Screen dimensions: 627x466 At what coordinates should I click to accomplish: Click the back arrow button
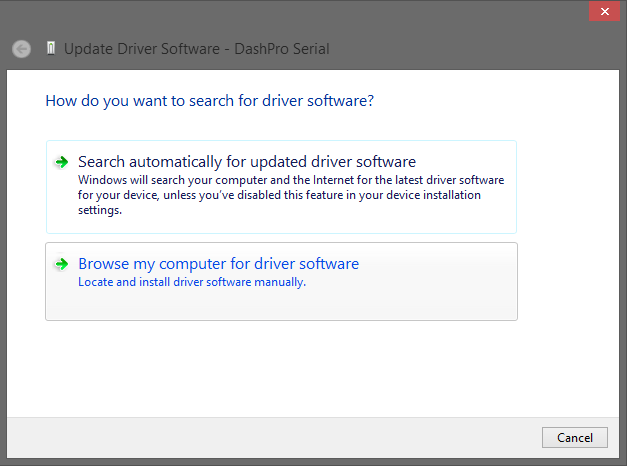point(21,48)
